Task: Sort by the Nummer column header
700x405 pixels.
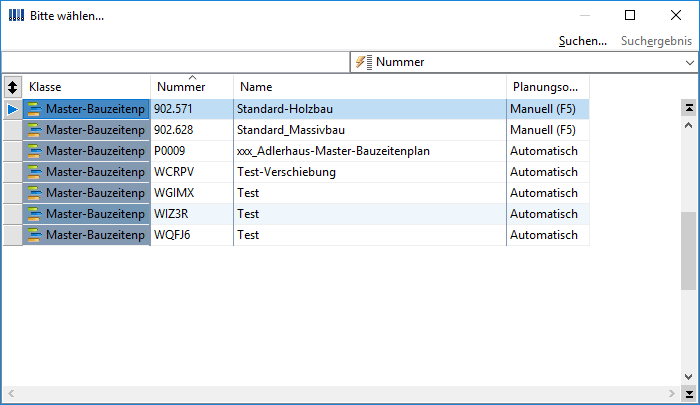Action: 192,87
